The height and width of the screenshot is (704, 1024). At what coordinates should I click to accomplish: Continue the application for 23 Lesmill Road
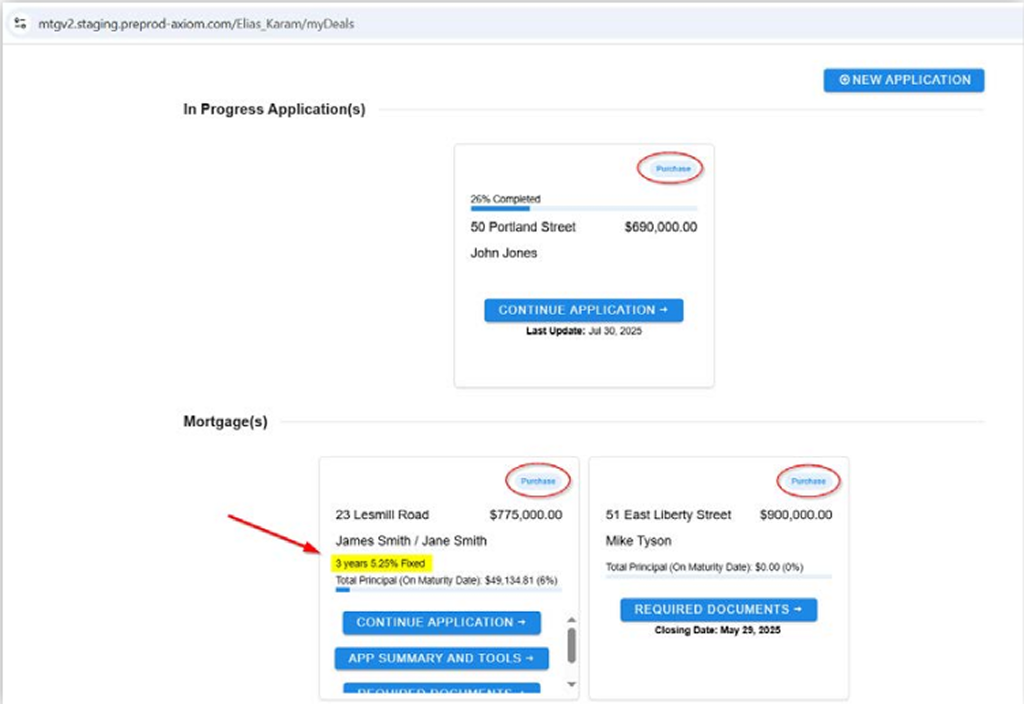point(441,622)
